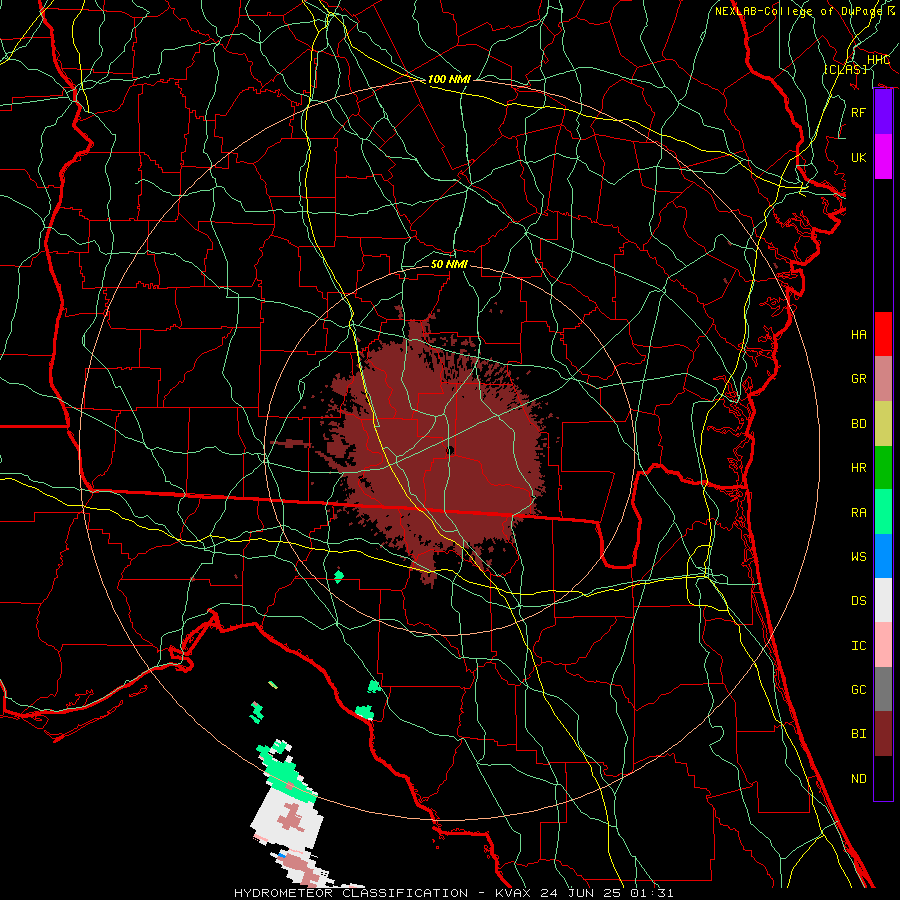Viewport: 900px width, 900px height.
Task: Pick the HR green legend swatch
Action: [x=883, y=467]
